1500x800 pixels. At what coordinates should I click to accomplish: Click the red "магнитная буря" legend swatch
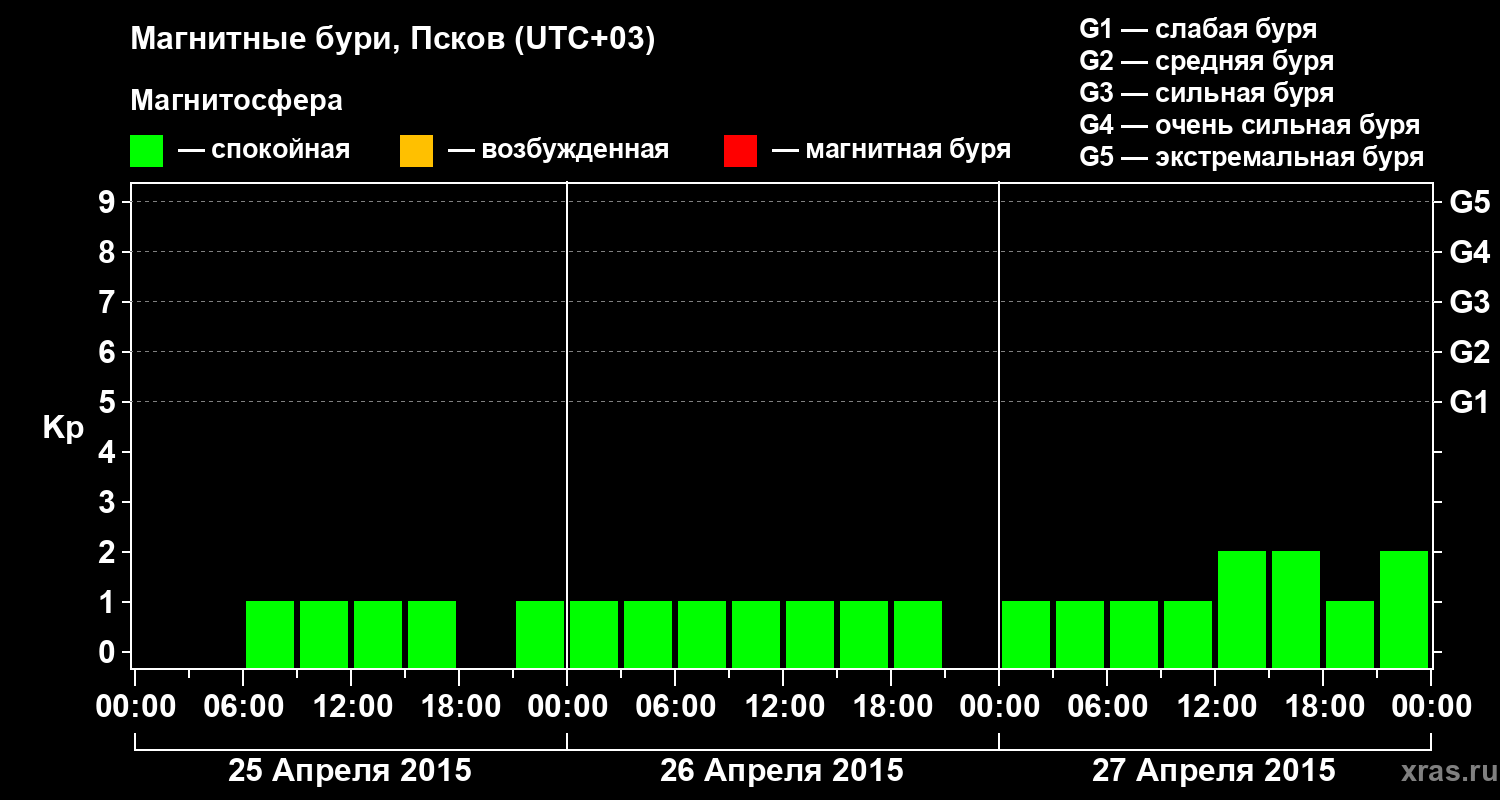click(x=740, y=151)
